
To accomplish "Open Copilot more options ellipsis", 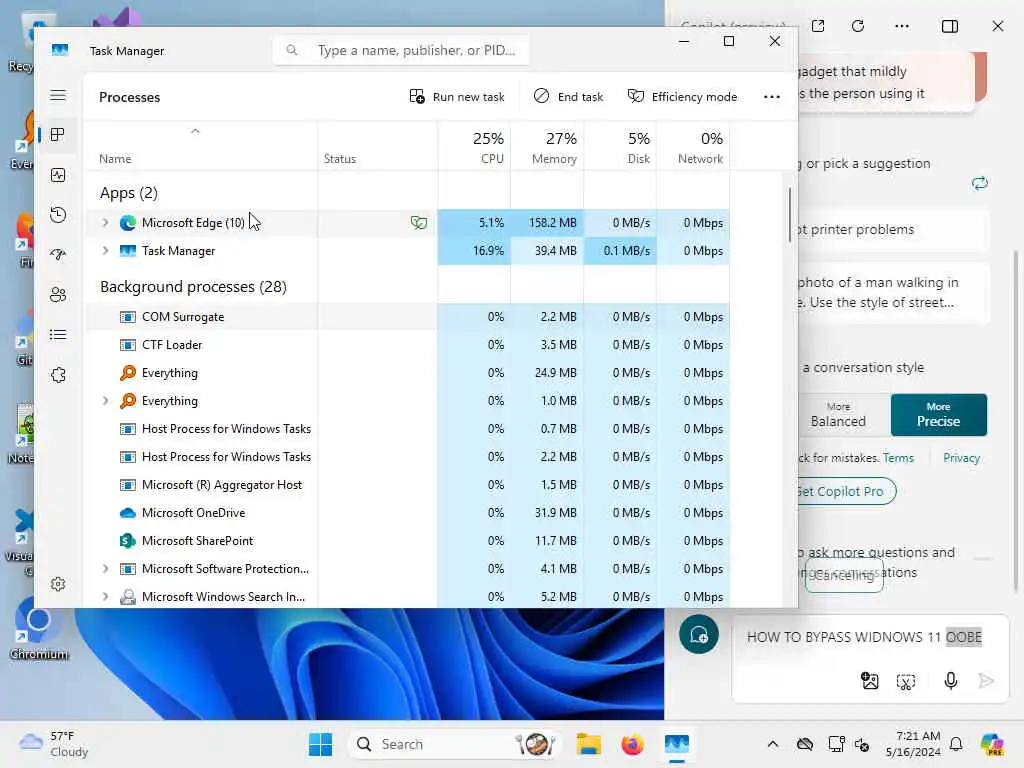I will click(902, 26).
